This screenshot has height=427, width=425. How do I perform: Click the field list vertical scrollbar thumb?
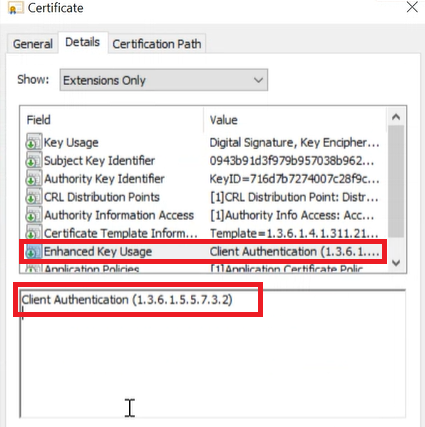pos(396,182)
